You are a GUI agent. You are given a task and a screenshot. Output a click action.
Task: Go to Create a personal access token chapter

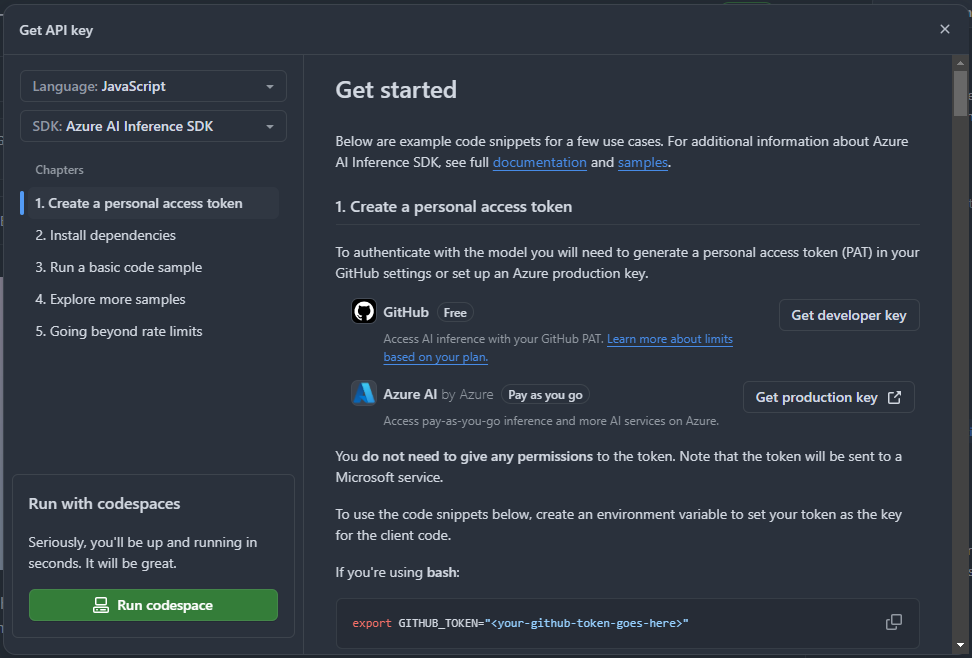[x=139, y=203]
